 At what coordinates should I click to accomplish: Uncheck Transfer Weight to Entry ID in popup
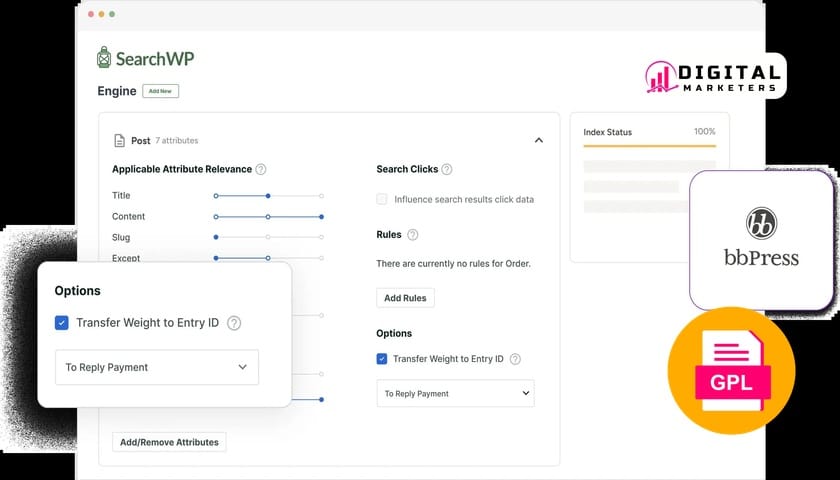coord(62,323)
